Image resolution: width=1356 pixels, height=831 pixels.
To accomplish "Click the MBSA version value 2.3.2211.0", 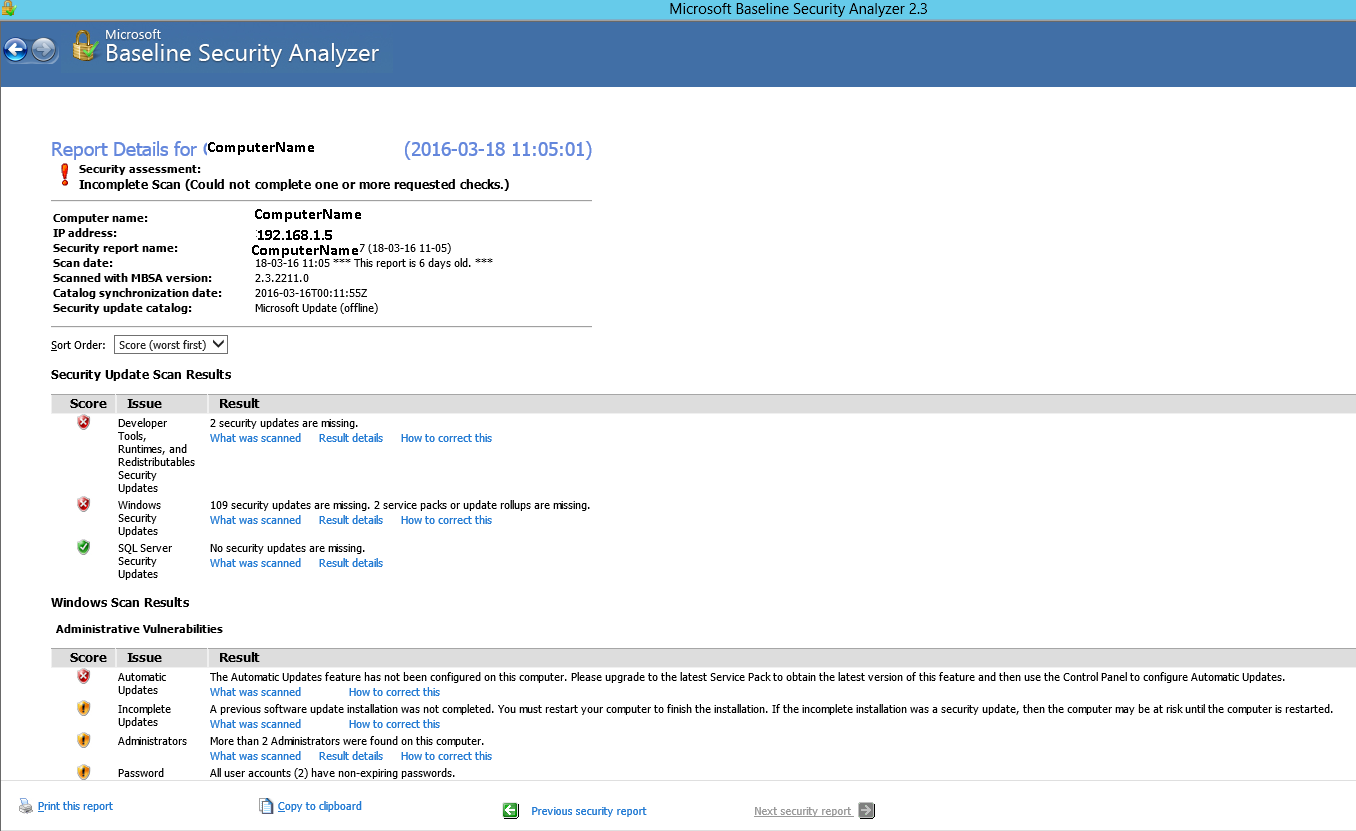I will (x=282, y=278).
